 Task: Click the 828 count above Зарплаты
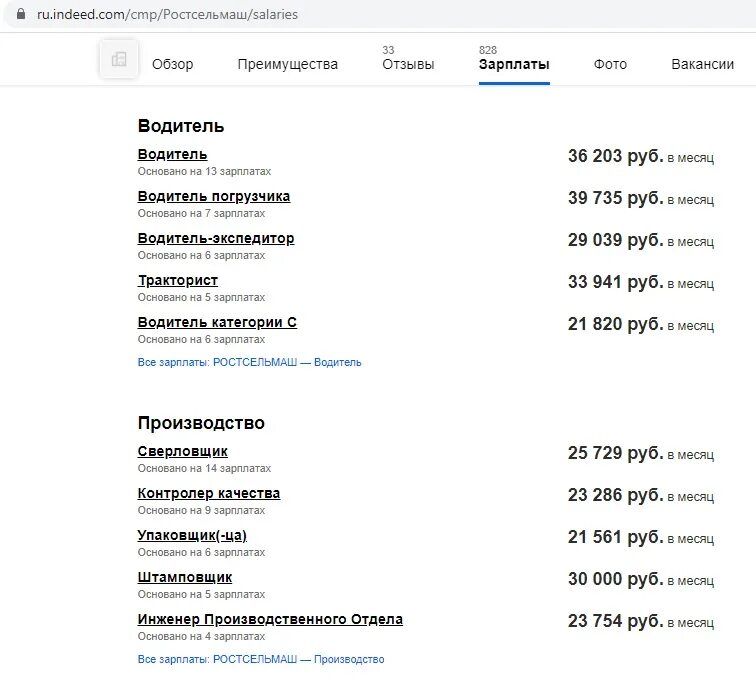coord(487,50)
